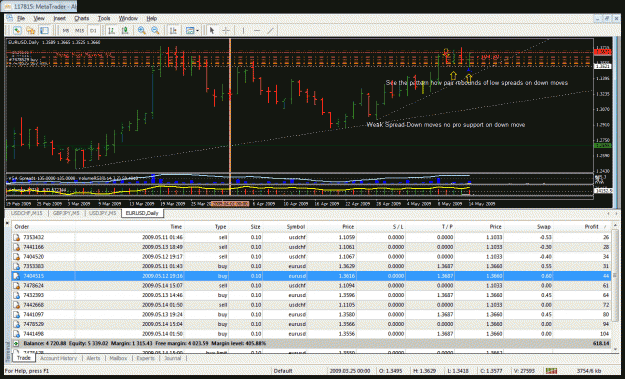The image size is (625, 379).
Task: Open the Templates icon in toolbar
Action: click(x=190, y=30)
